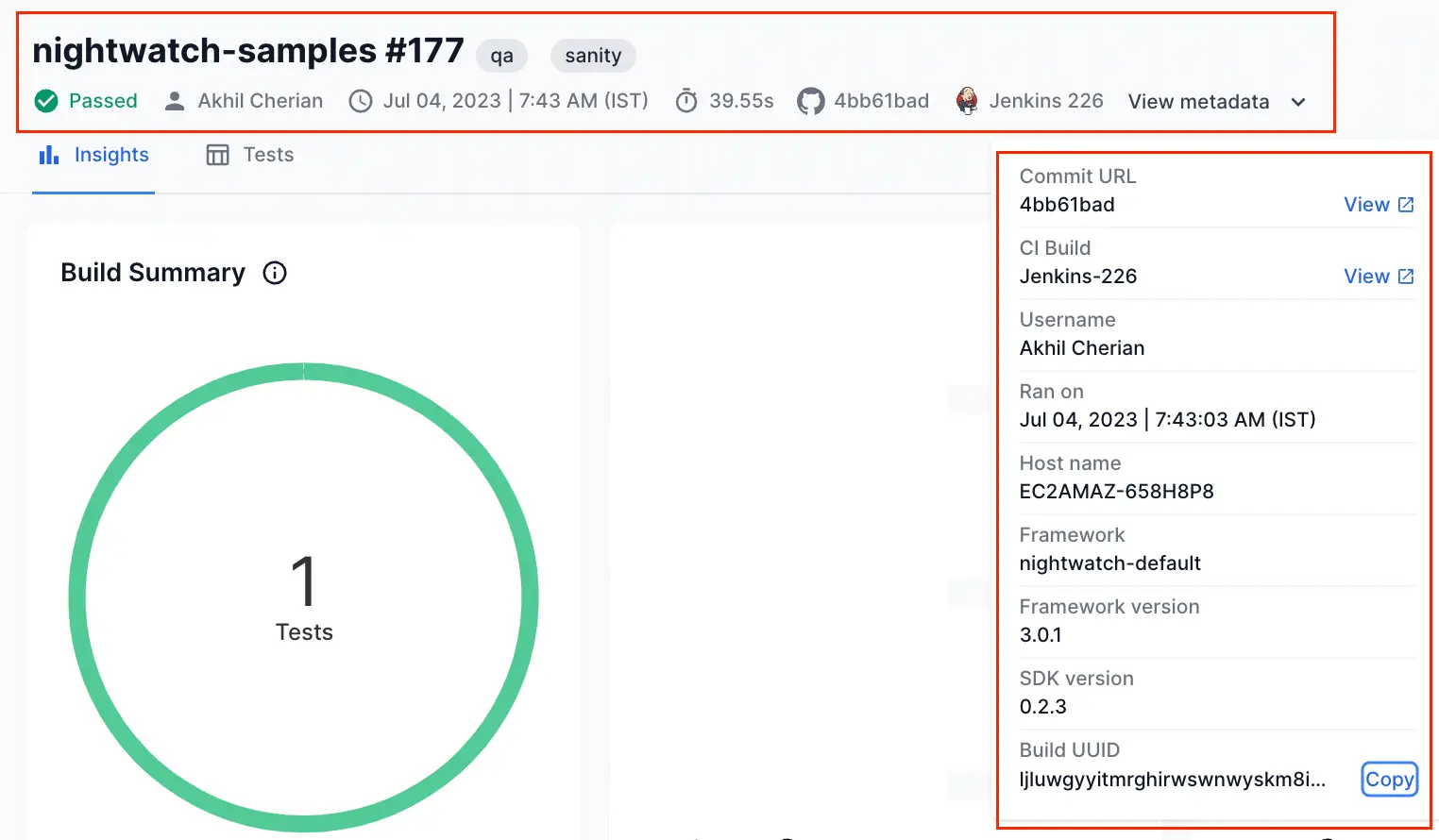Click the framework value nightwatch-default
1439x840 pixels.
[x=1110, y=563]
